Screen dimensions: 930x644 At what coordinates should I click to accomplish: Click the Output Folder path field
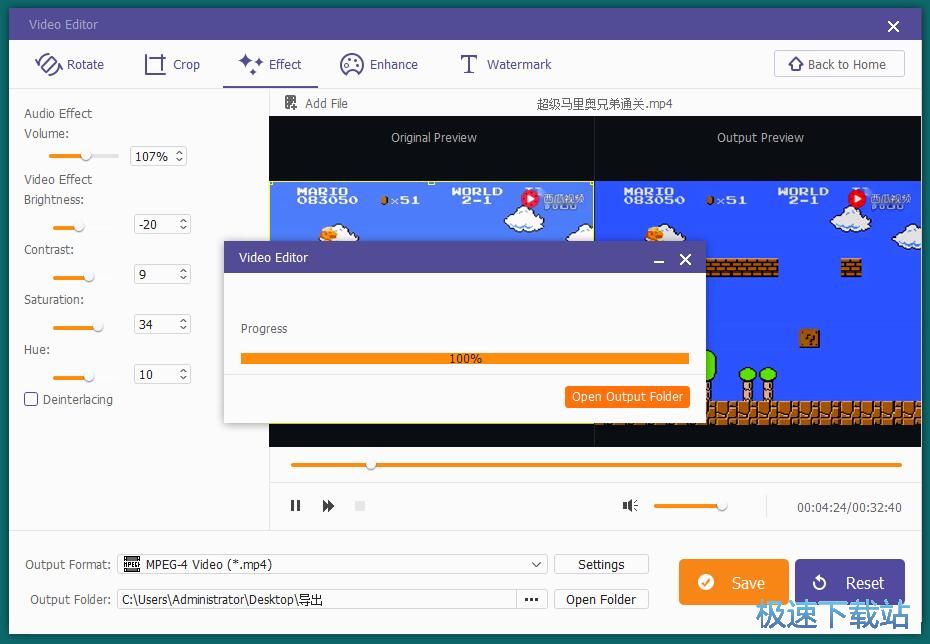pos(317,600)
